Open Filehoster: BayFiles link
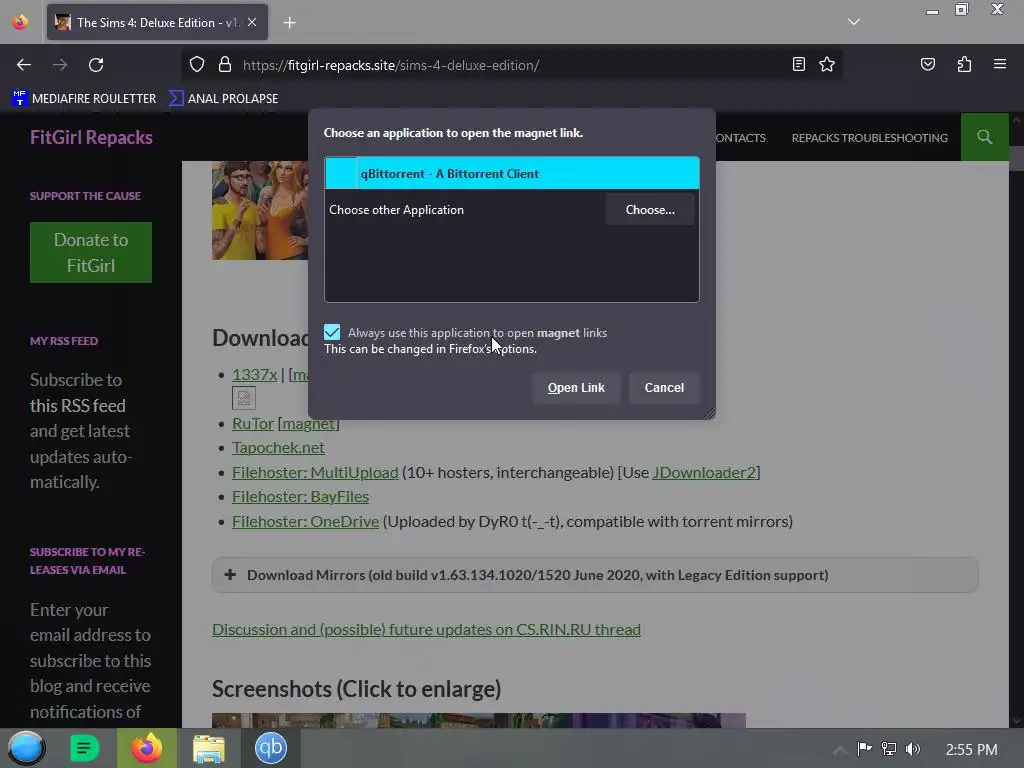This screenshot has width=1024, height=768. pyautogui.click(x=300, y=496)
